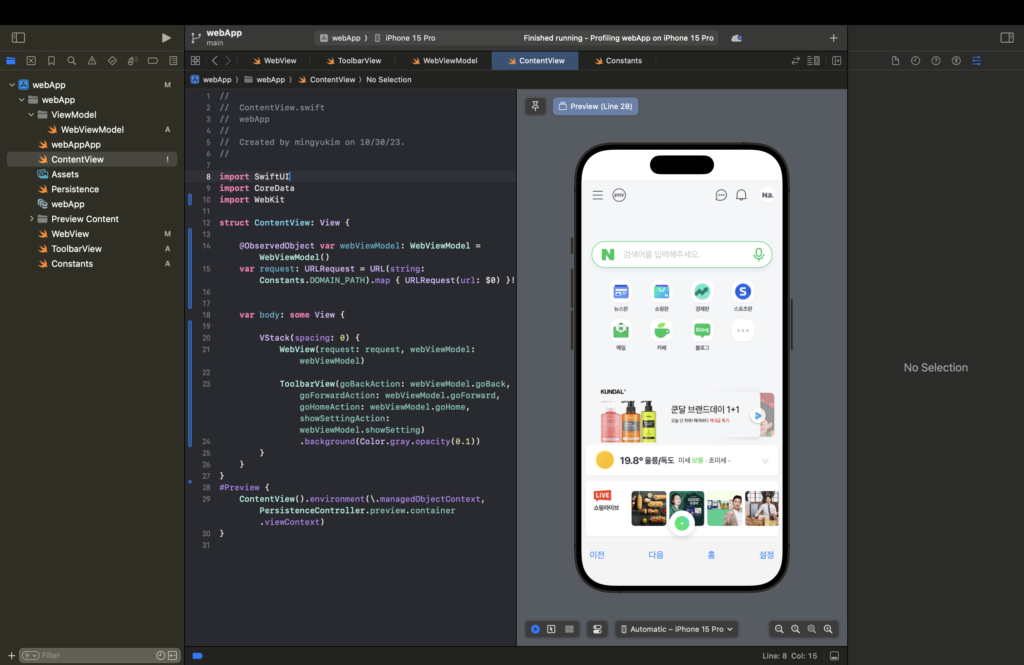1024x665 pixels.
Task: Toggle the navigator sidebar visibility
Action: tap(18, 38)
